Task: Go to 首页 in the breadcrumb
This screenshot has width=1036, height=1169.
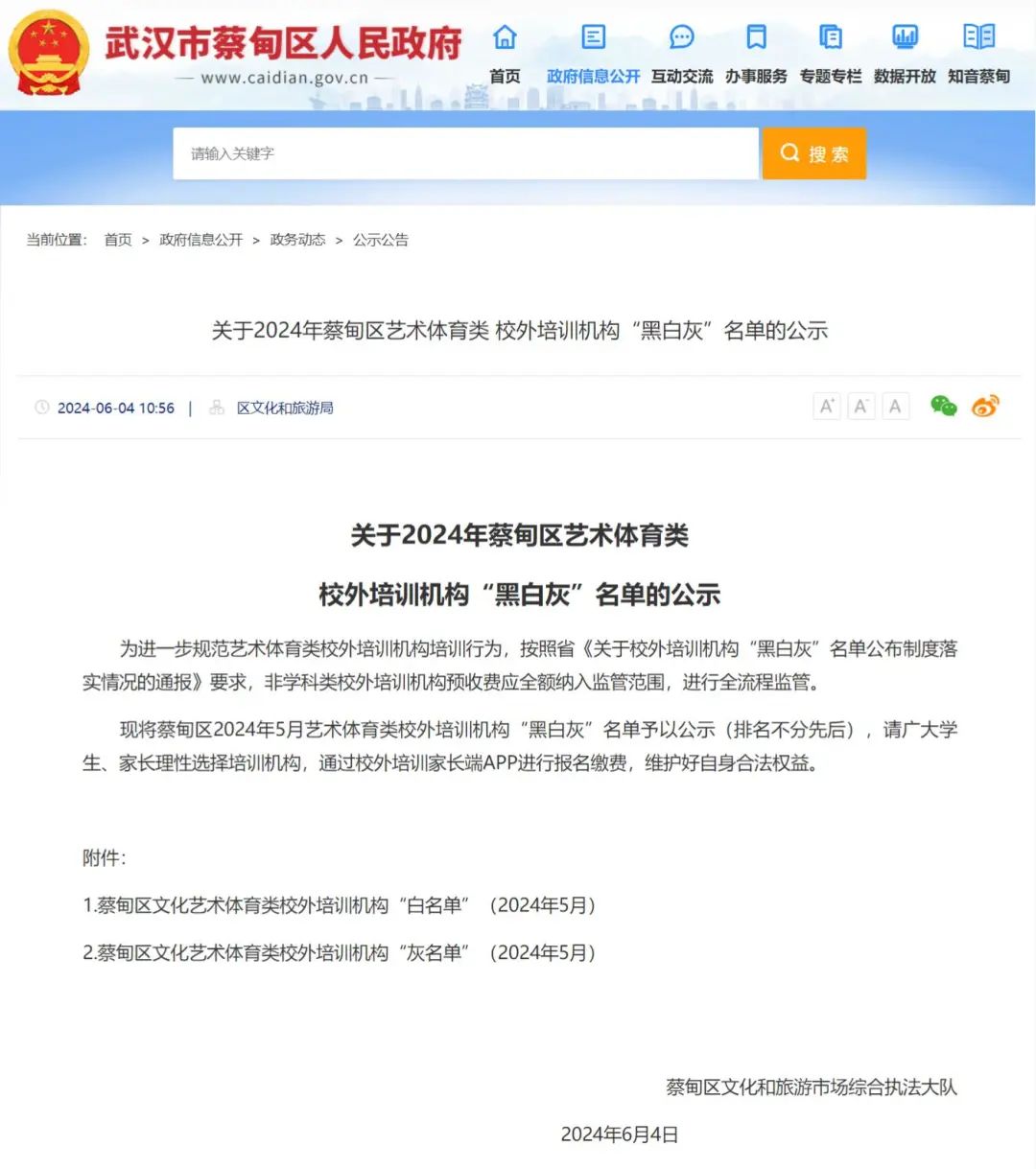Action: 118,240
